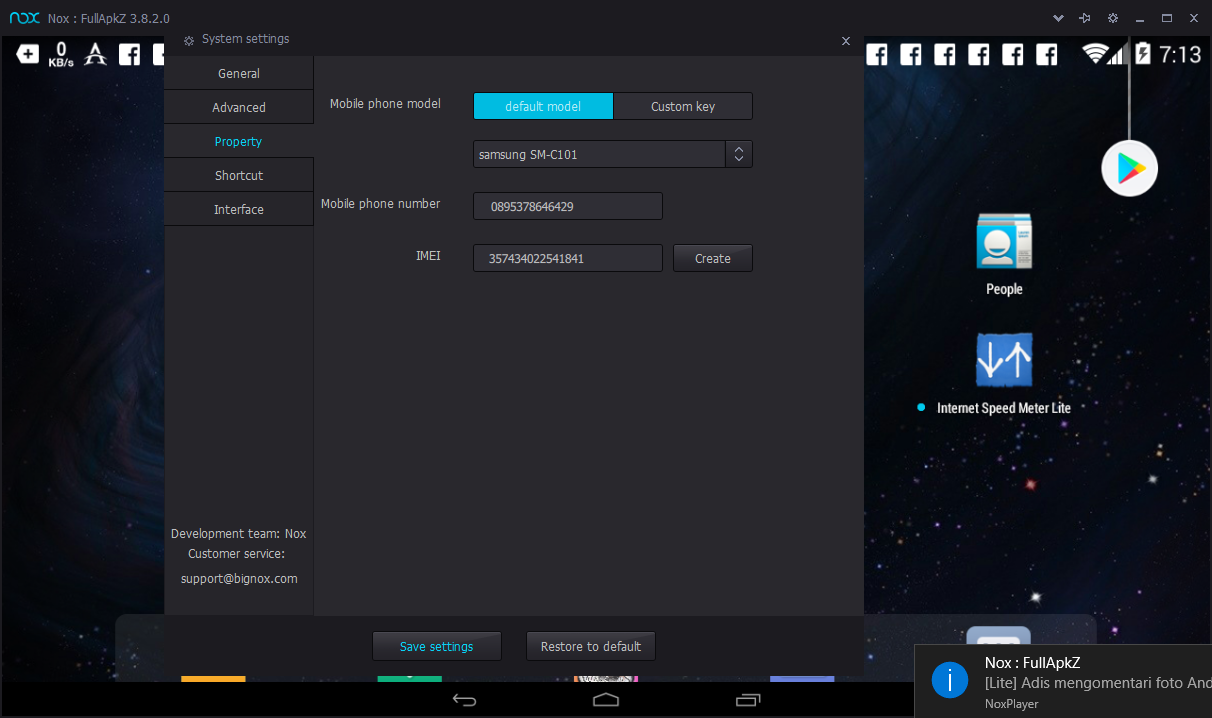Tap the Android Home navigation button
1212x718 pixels.
point(606,699)
